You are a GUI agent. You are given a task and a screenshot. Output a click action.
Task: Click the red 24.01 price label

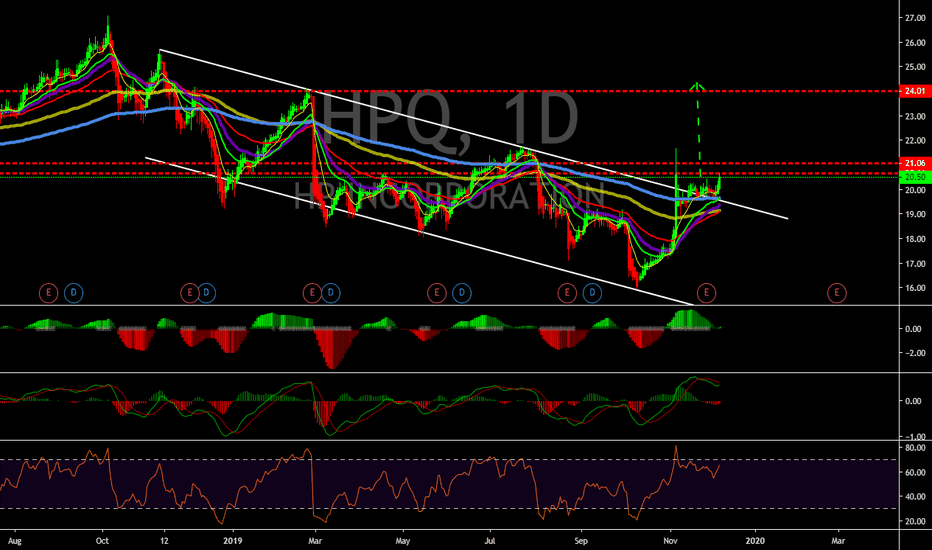click(915, 92)
